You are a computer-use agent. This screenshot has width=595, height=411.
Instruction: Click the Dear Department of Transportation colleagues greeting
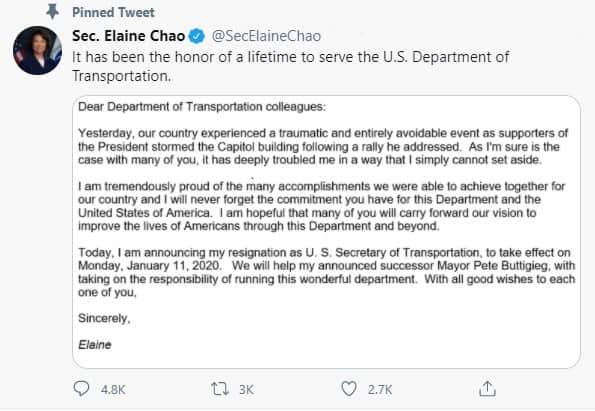click(202, 107)
